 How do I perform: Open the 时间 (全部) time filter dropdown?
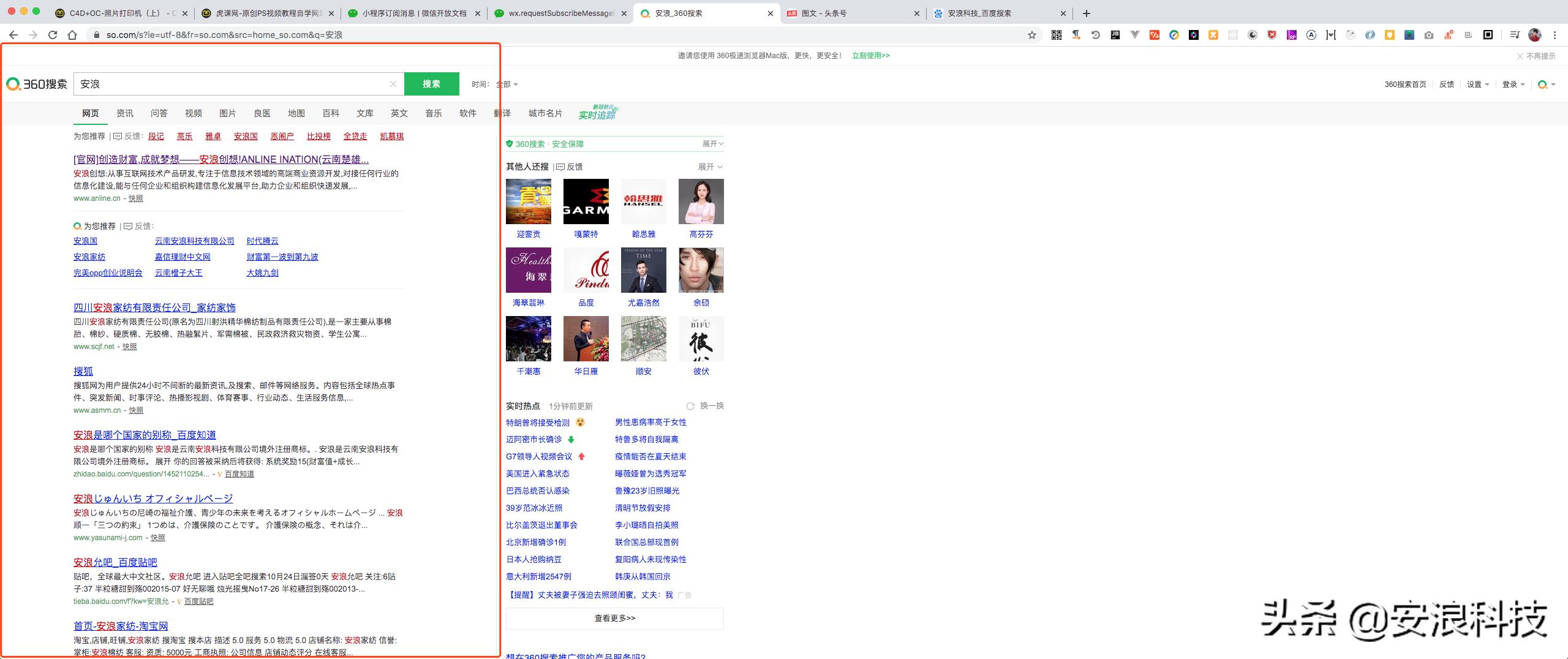503,84
